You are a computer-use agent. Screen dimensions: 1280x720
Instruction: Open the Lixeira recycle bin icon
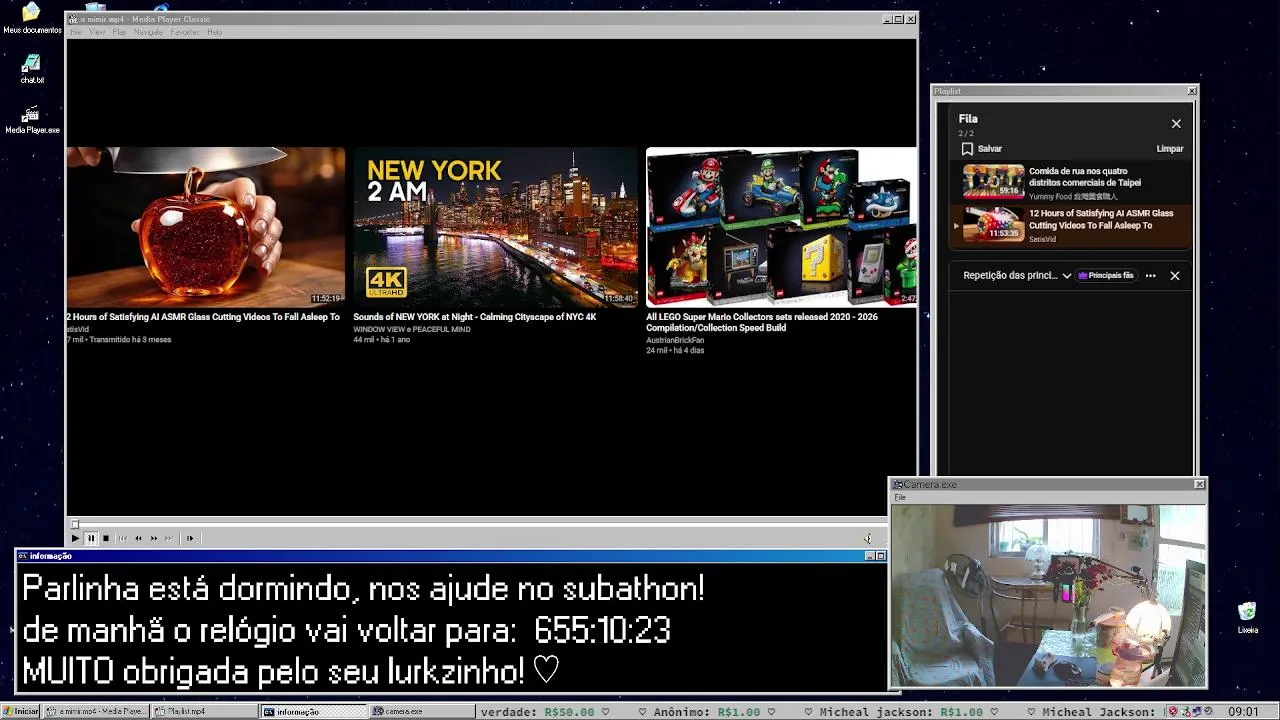1247,617
